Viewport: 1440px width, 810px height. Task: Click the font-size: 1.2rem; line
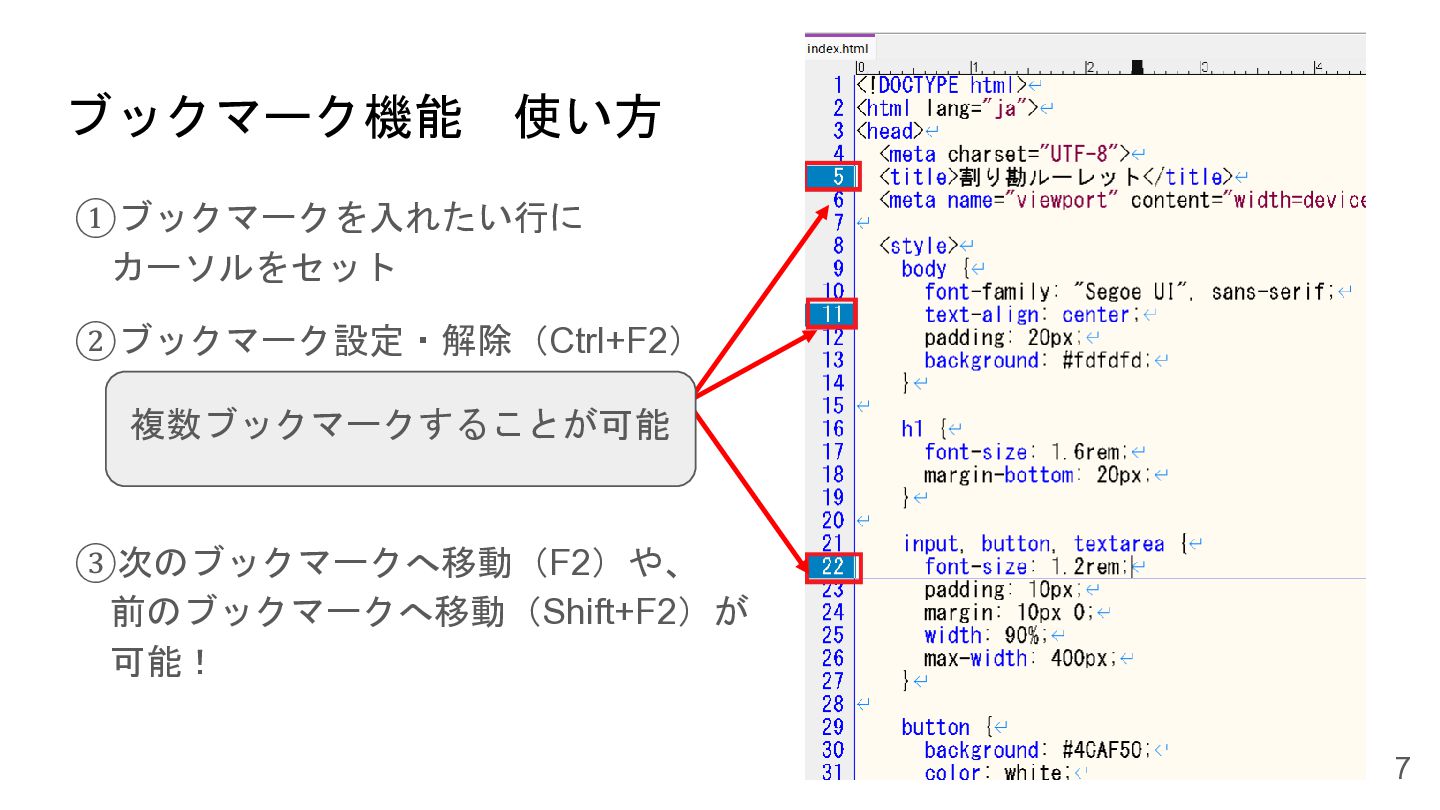[1034, 567]
